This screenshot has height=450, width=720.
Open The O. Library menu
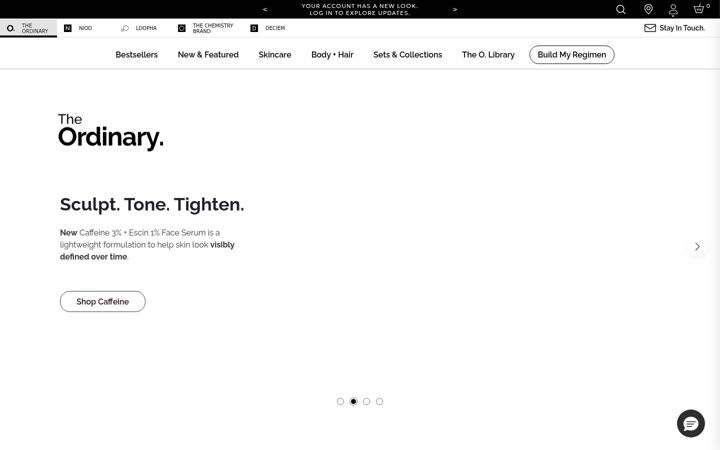[x=488, y=55]
